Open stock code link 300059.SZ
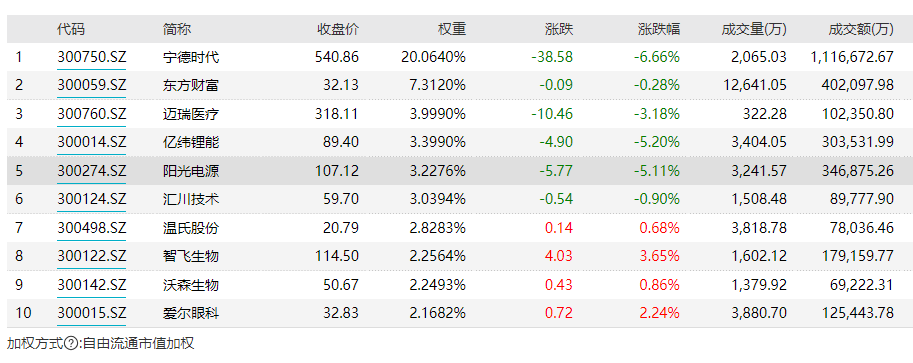913x363 pixels. (91, 85)
